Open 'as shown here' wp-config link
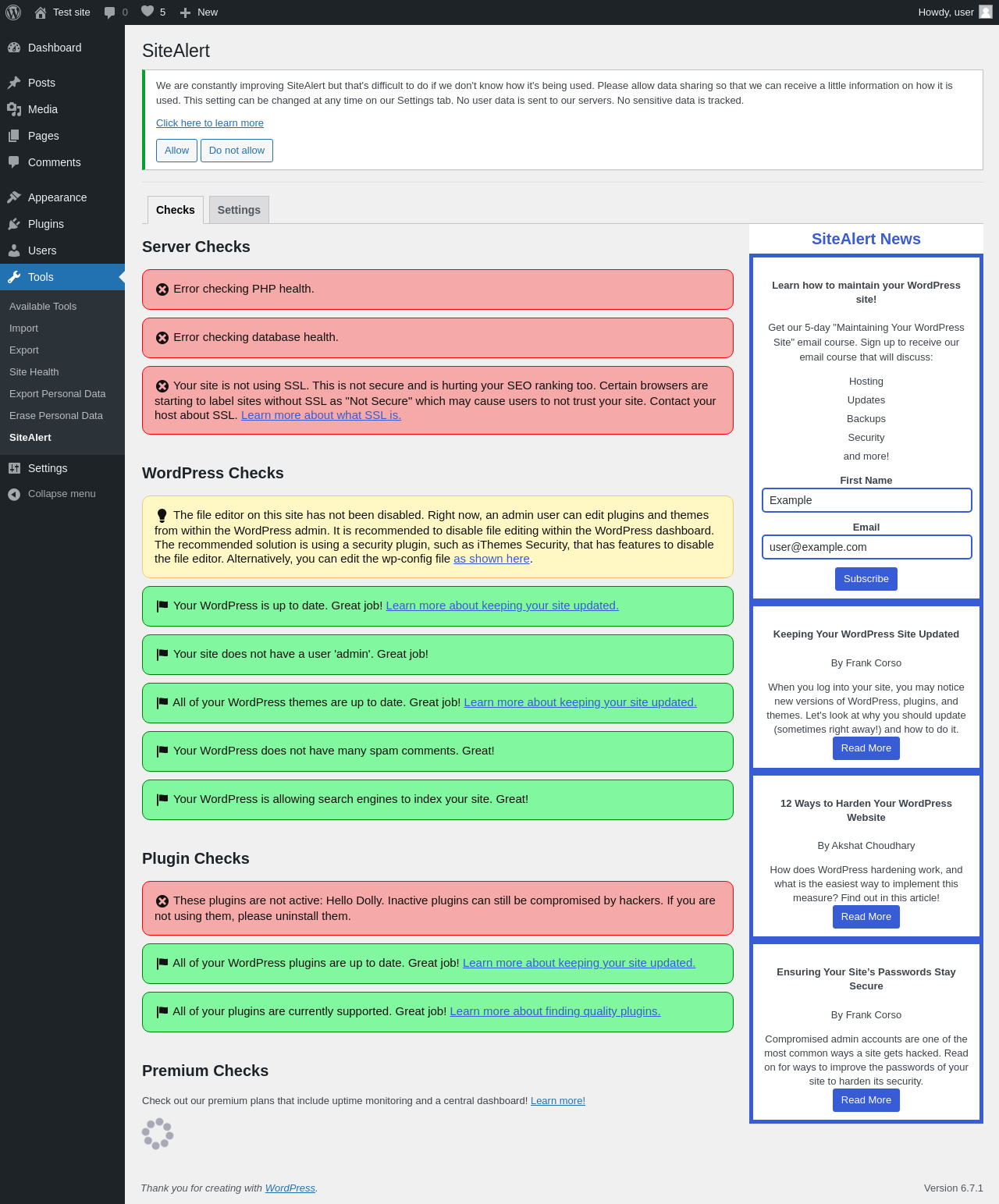Screen dimensions: 999x1204 point(492,559)
